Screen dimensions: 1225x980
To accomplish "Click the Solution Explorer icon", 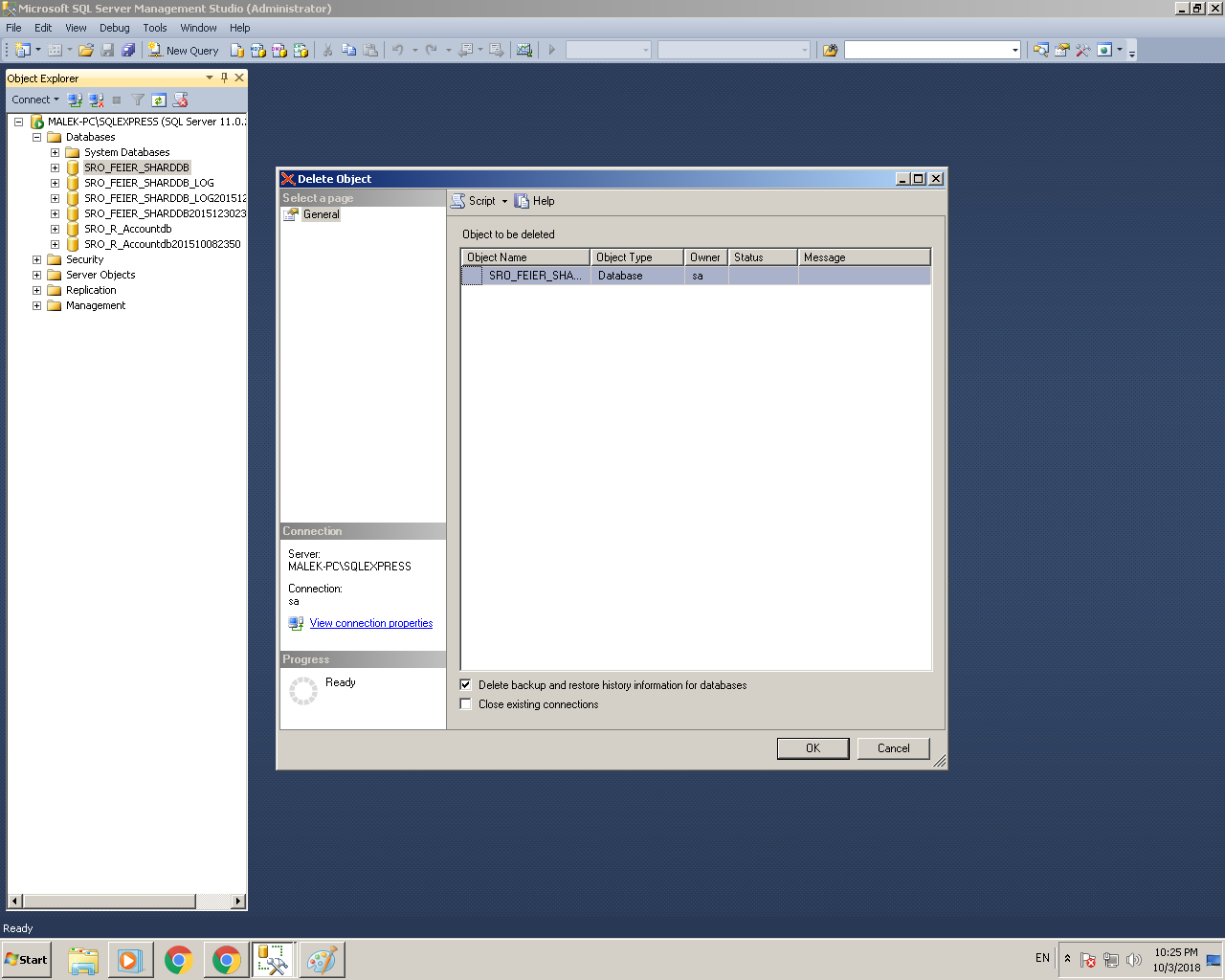I will click(x=1040, y=50).
